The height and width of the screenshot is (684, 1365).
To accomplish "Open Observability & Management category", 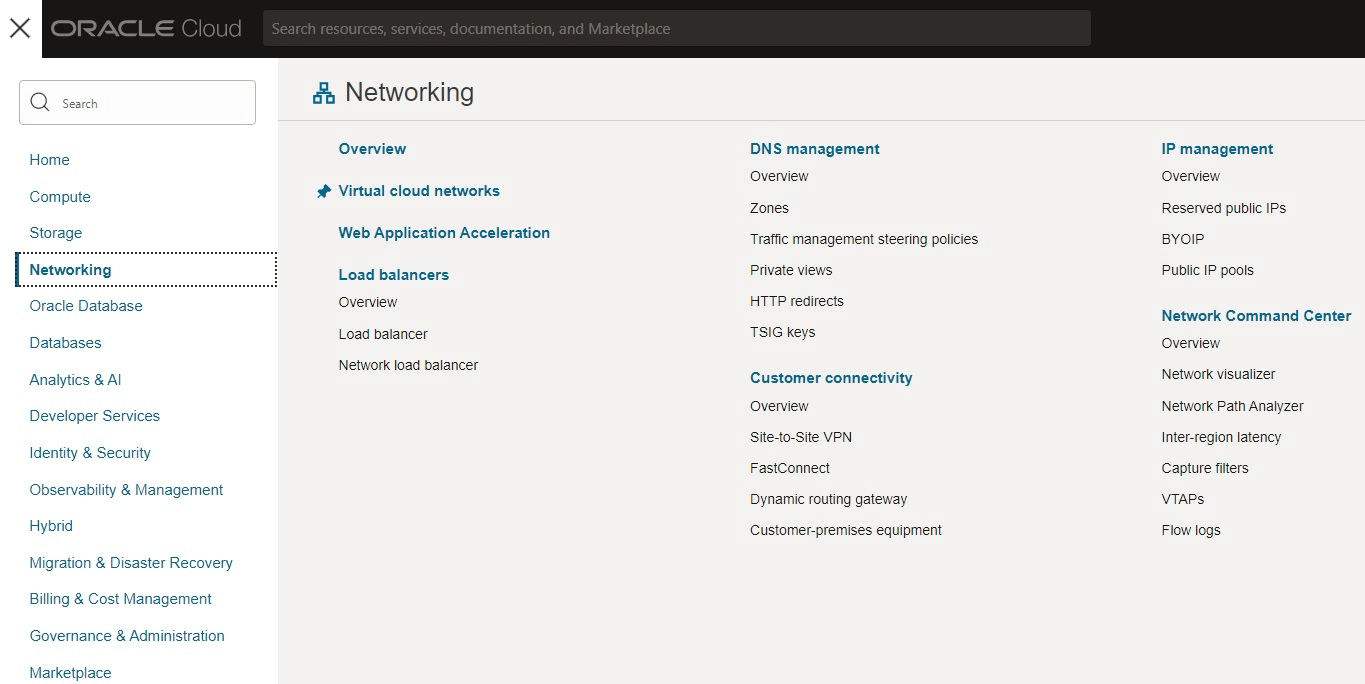I will point(126,490).
